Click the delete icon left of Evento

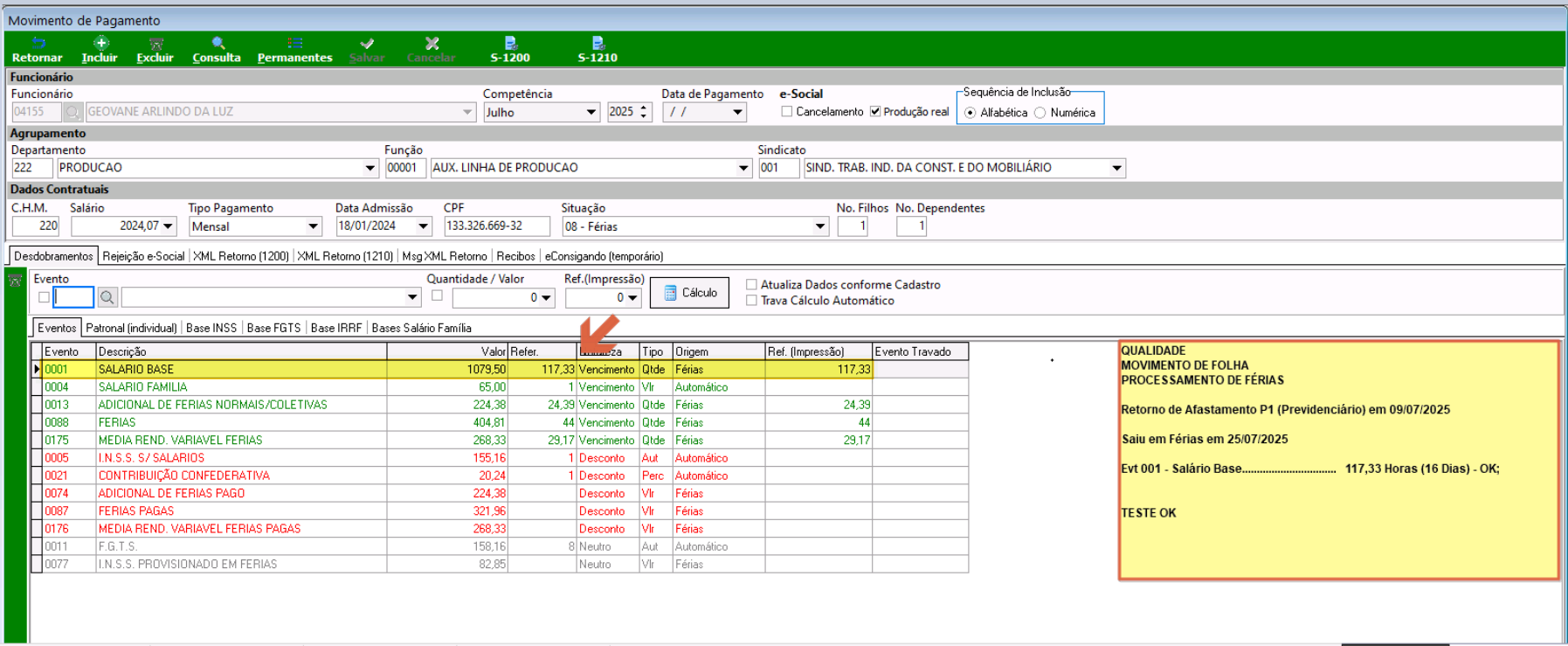click(x=15, y=281)
